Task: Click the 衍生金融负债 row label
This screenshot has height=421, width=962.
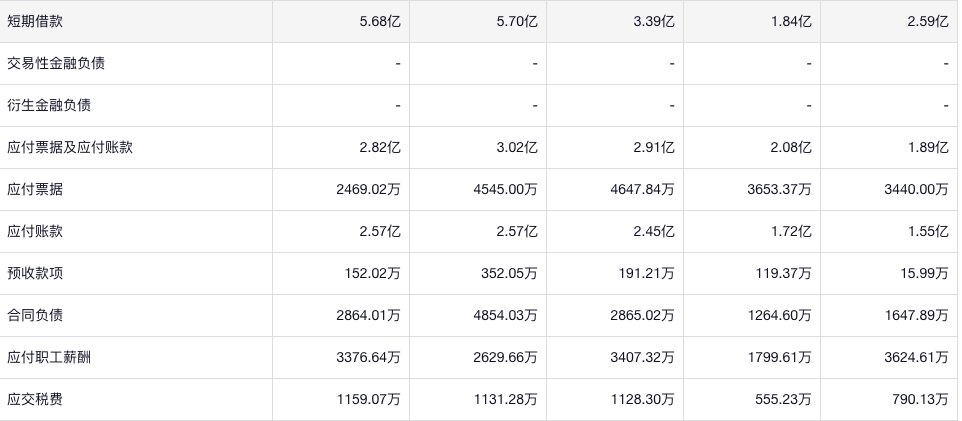Action: coord(49,105)
